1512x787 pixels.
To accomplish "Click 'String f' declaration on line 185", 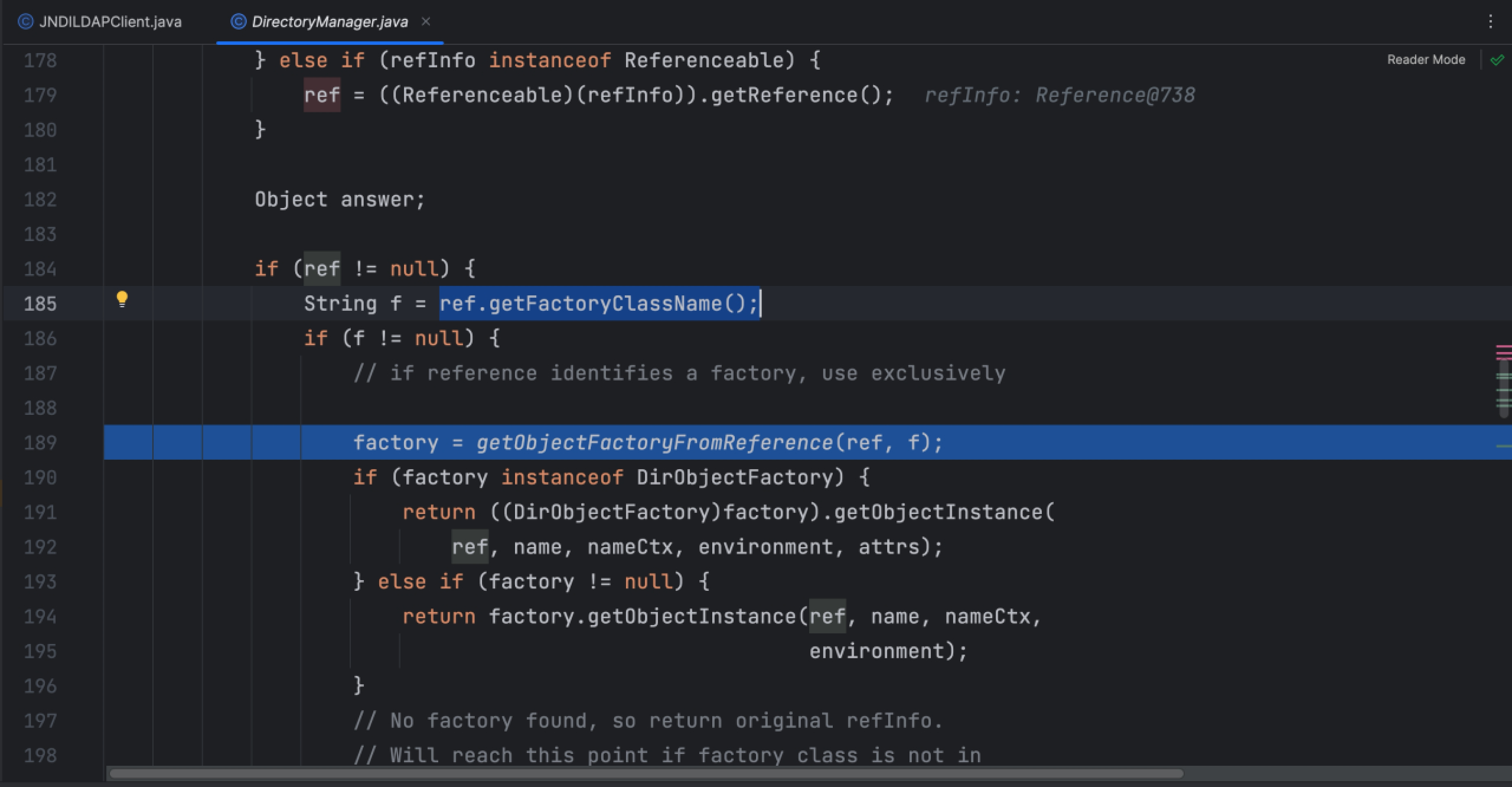I will click(353, 304).
